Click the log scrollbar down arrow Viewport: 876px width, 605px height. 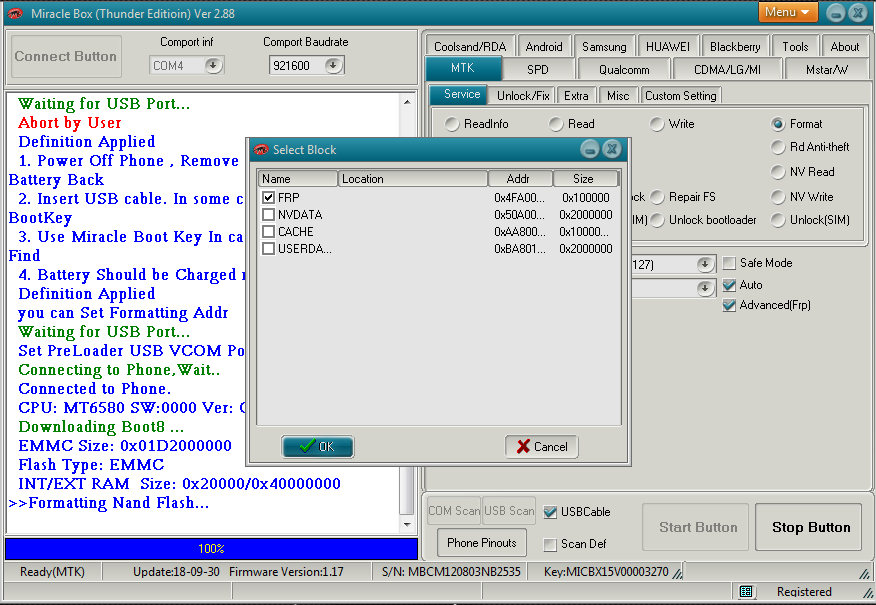click(x=407, y=525)
